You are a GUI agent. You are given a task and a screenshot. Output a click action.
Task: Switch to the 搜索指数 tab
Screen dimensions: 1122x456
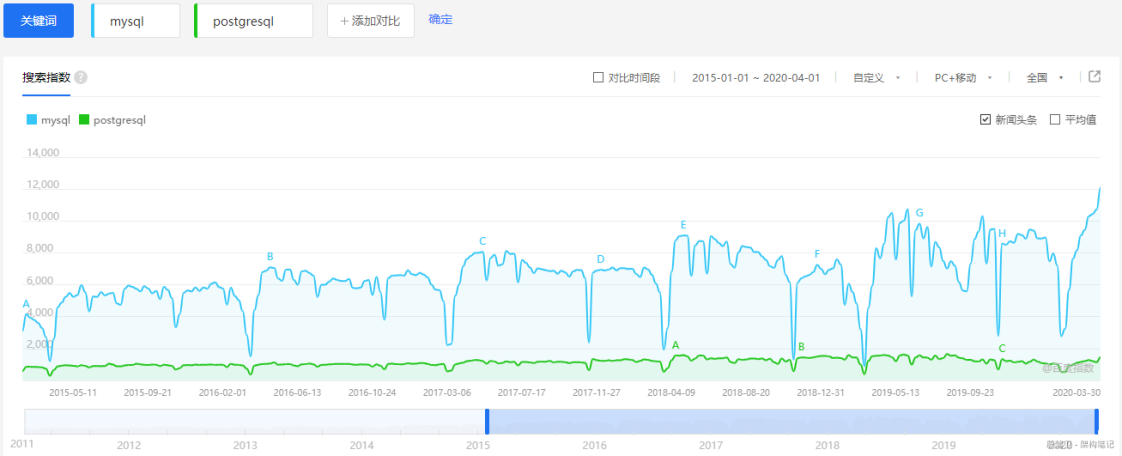pos(47,77)
